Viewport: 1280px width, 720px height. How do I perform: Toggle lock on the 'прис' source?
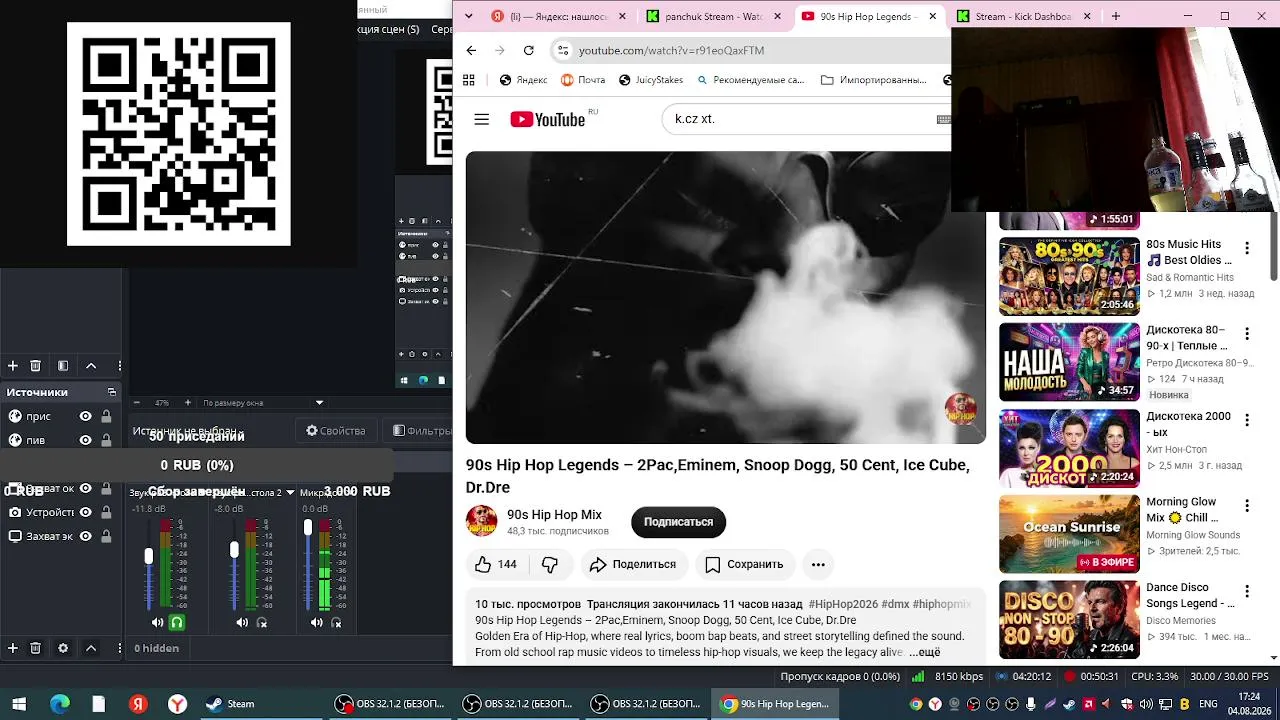(x=107, y=416)
